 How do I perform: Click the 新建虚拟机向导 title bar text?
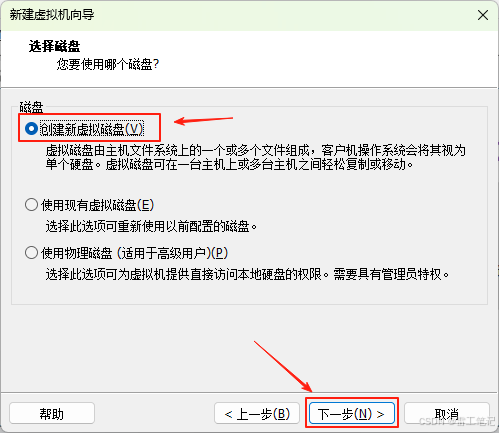click(52, 15)
